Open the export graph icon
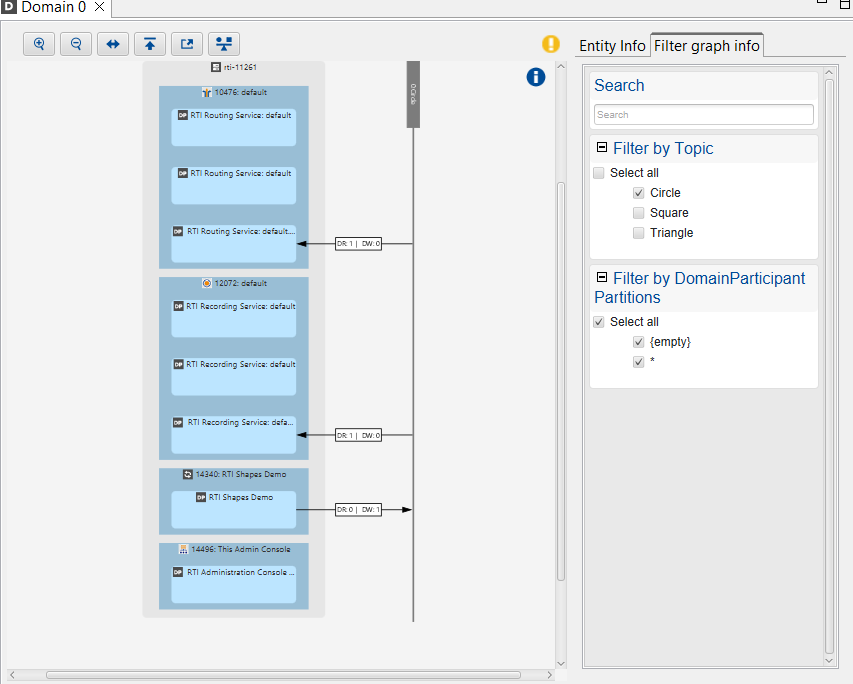The width and height of the screenshot is (853, 684). tap(186, 44)
